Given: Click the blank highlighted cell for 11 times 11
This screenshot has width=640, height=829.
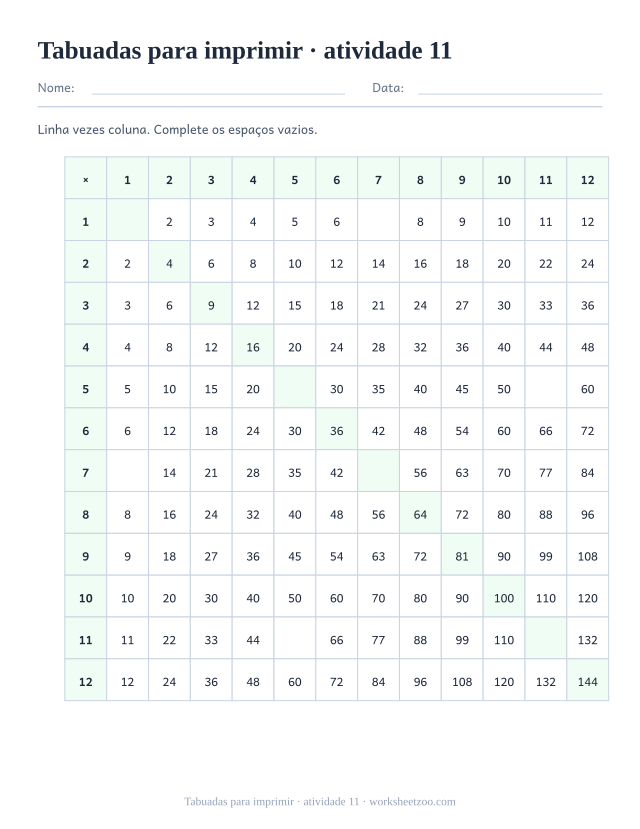Looking at the screenshot, I should click(x=546, y=638).
